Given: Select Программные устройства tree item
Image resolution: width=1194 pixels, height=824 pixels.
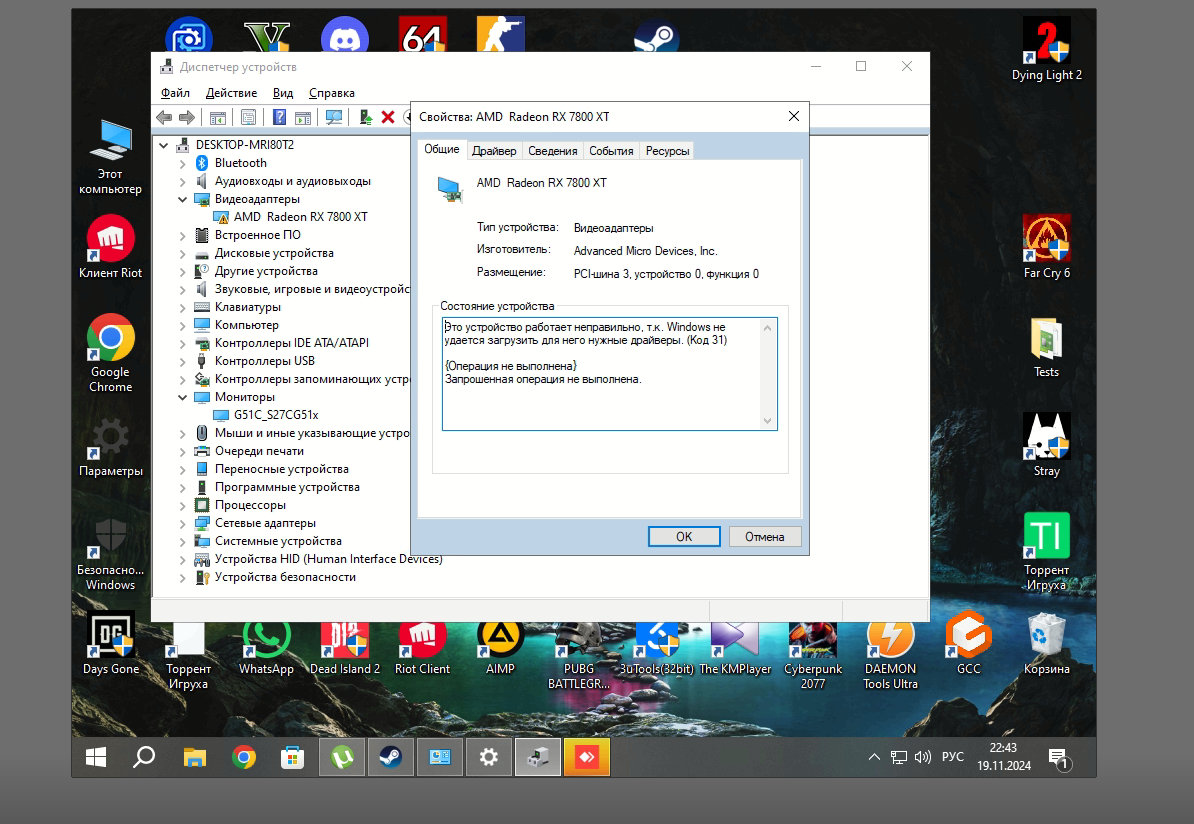Looking at the screenshot, I should point(287,487).
